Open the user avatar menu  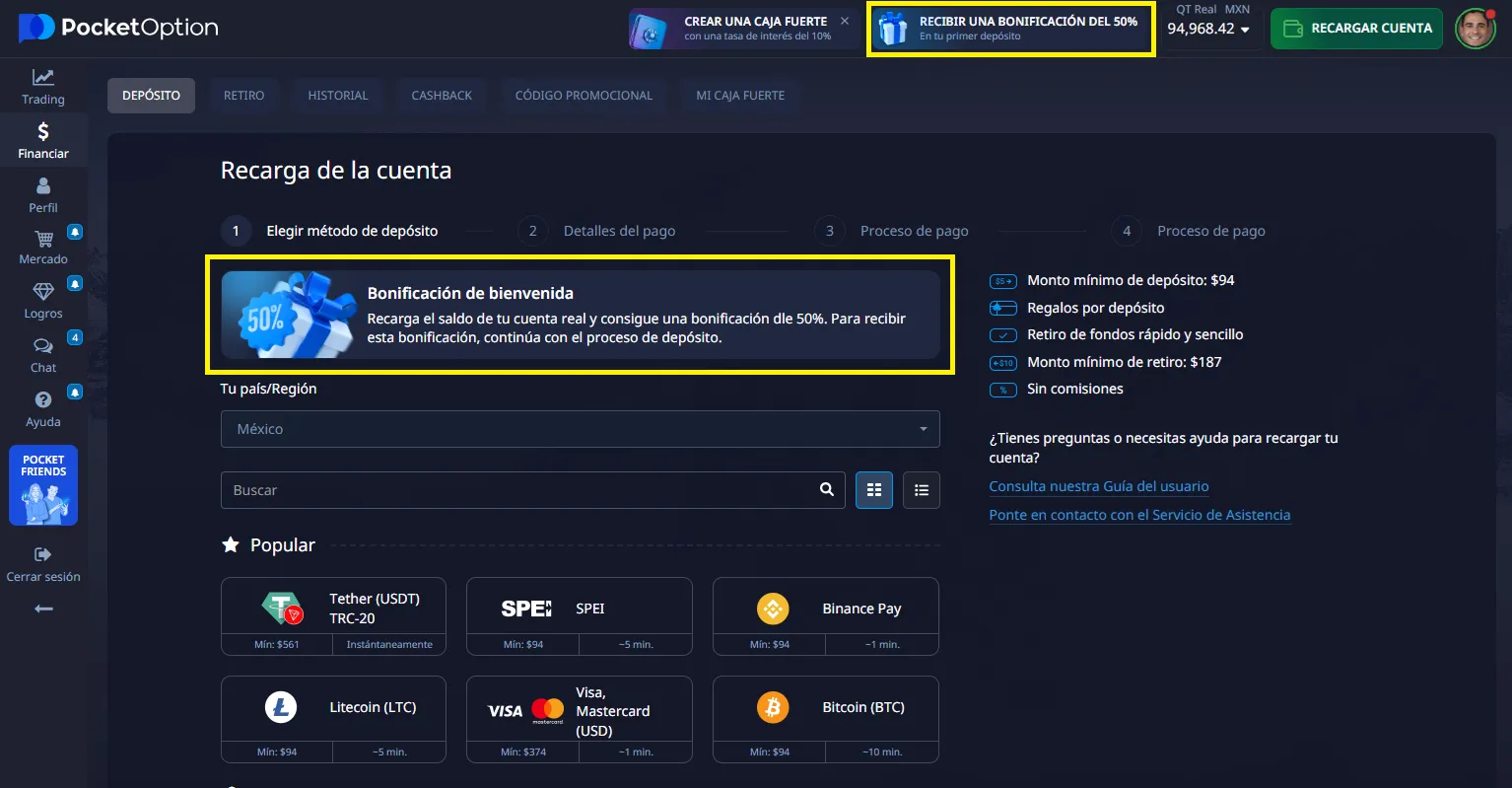[x=1476, y=29]
